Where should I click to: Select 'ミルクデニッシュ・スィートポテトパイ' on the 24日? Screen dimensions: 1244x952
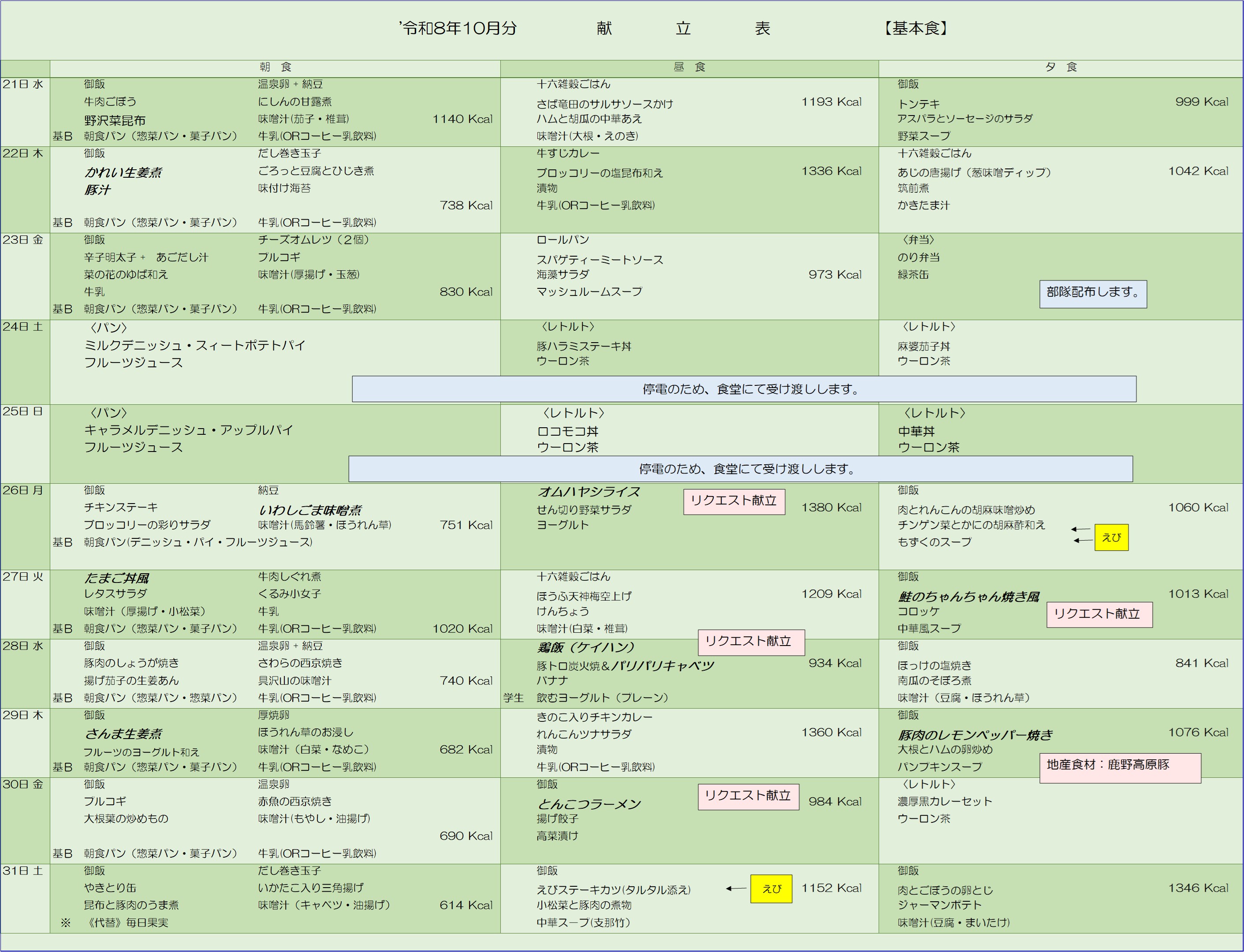pyautogui.click(x=195, y=345)
